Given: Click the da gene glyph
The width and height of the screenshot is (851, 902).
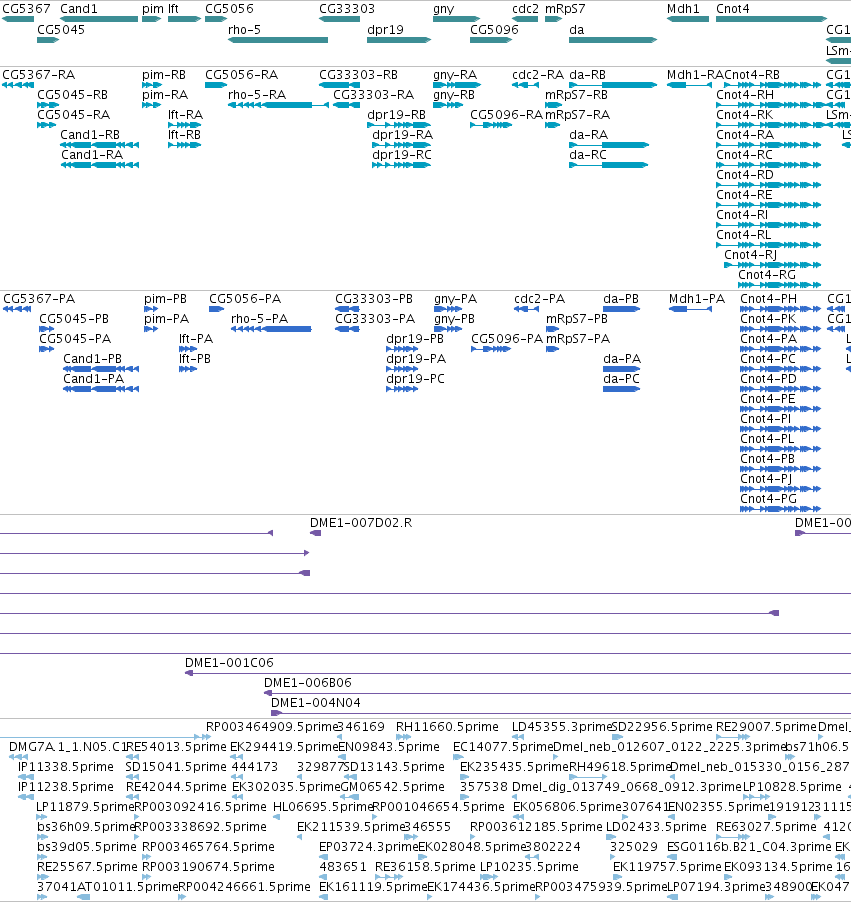Looking at the screenshot, I should point(613,40).
